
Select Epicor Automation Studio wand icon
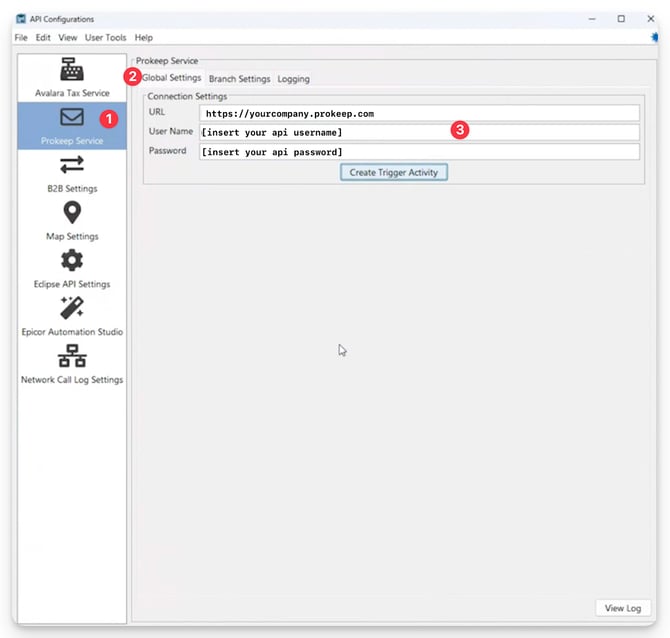[x=72, y=308]
